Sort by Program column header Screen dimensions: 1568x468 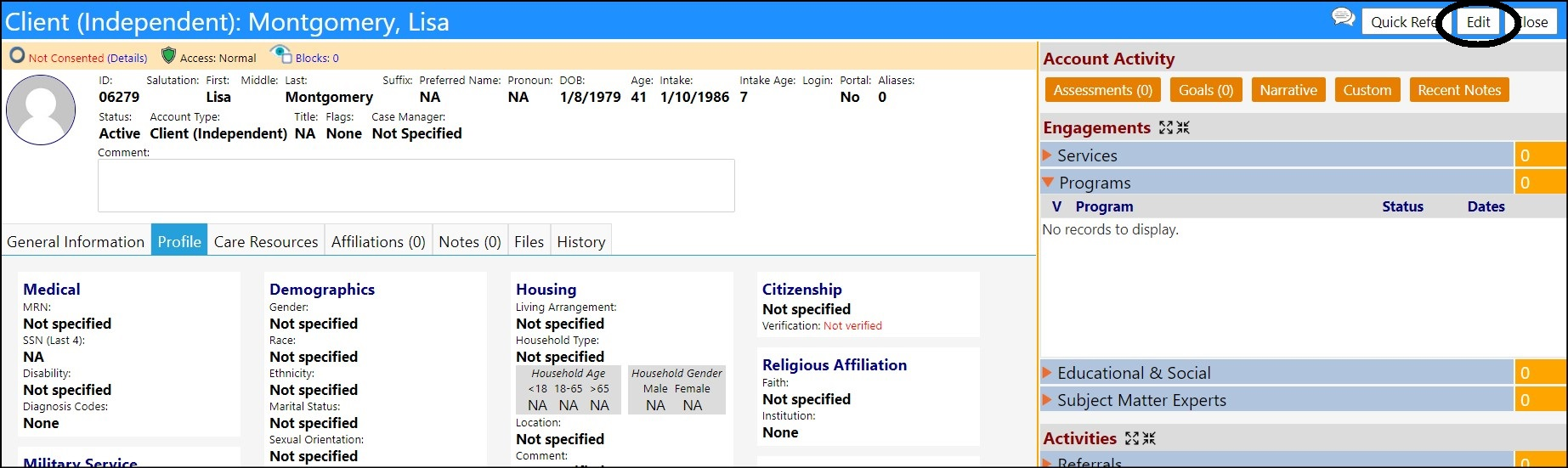click(x=1104, y=206)
